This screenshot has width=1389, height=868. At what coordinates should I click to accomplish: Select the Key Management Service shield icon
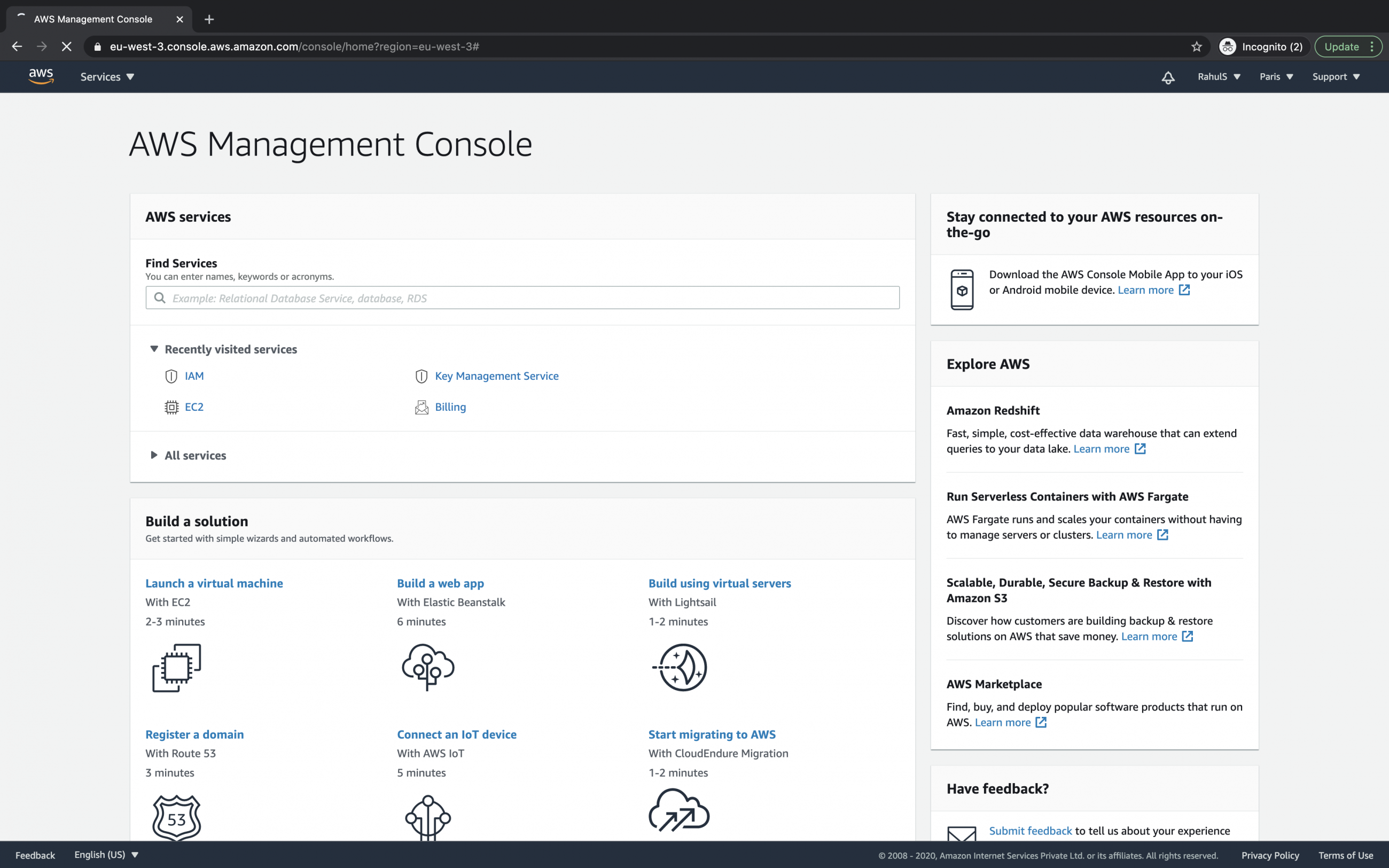pos(422,376)
